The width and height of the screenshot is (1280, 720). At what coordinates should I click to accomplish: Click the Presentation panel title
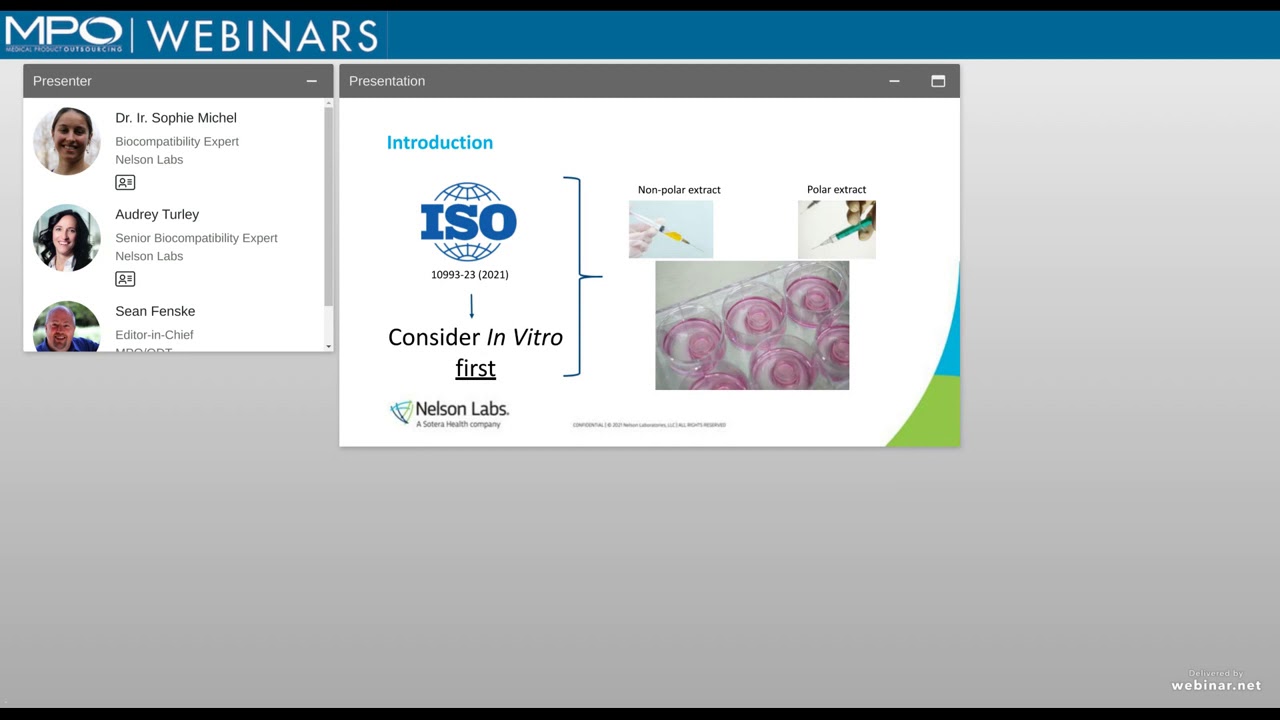pos(387,81)
